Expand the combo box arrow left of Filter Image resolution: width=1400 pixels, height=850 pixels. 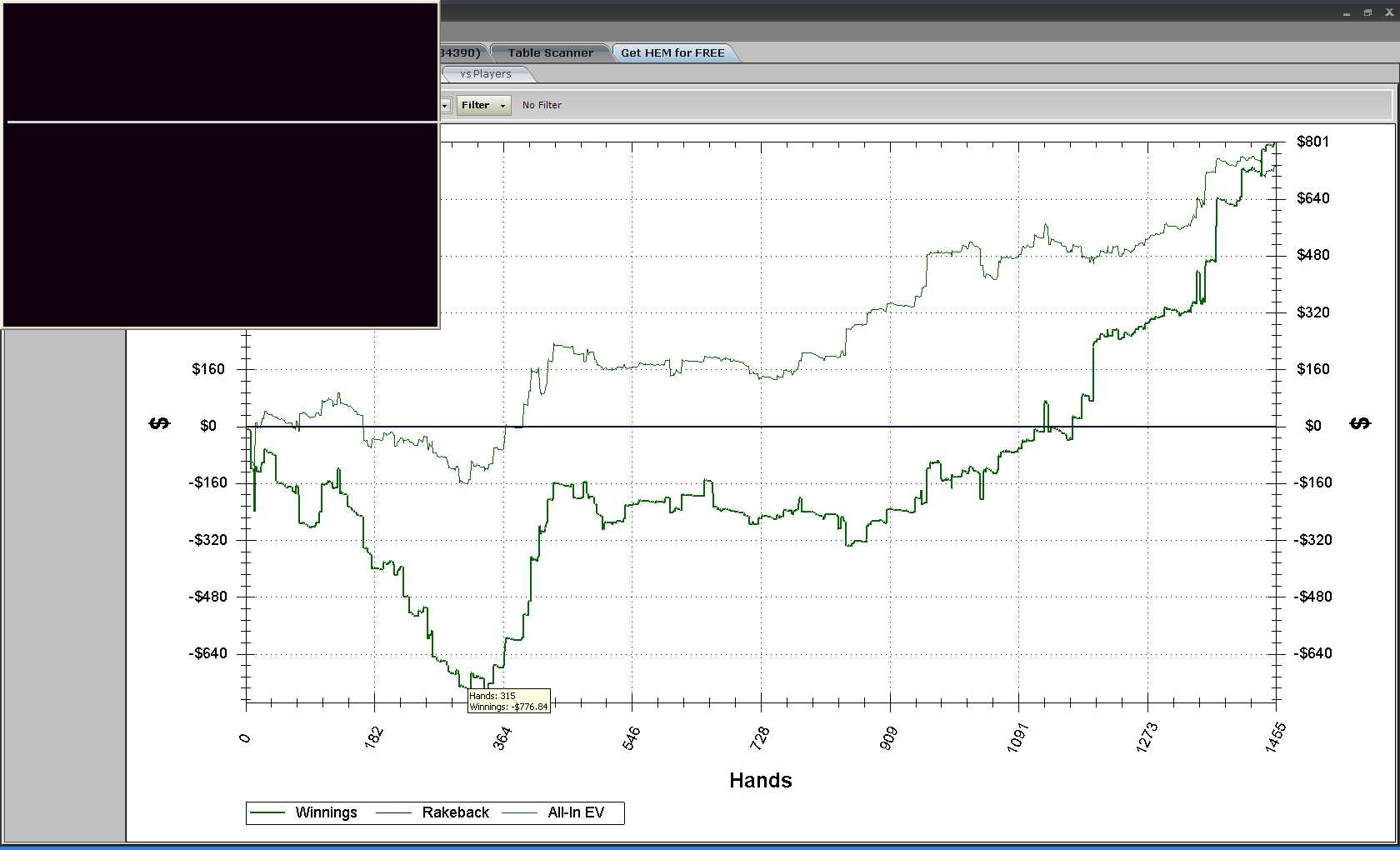(x=445, y=105)
